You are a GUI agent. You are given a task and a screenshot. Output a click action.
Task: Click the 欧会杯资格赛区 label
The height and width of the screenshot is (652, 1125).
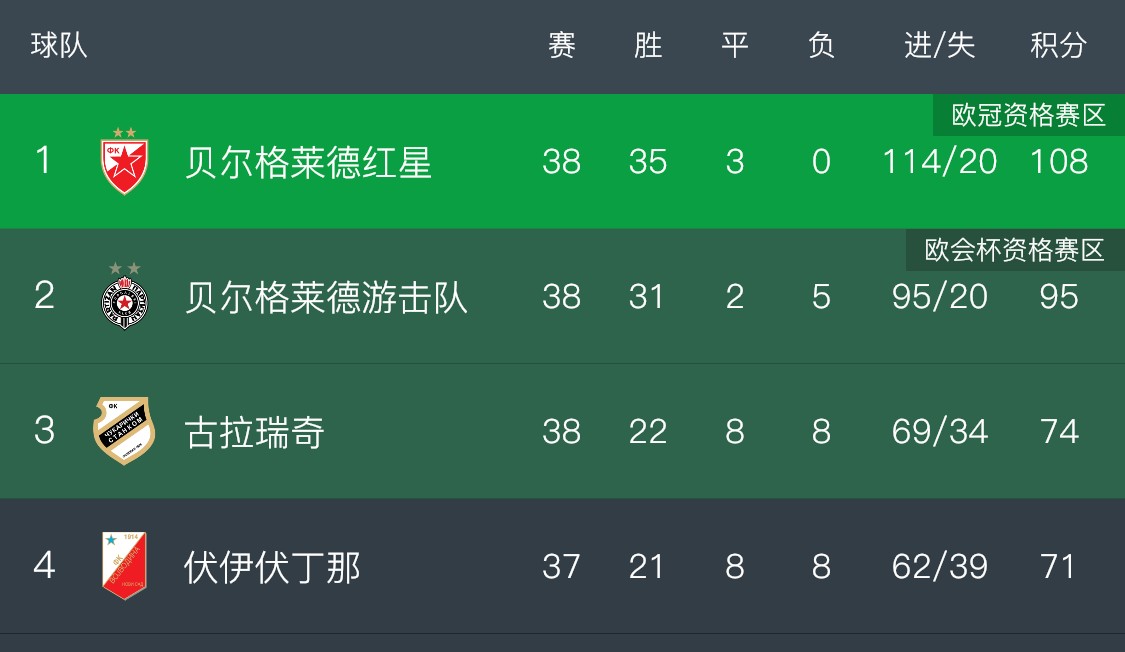click(1014, 250)
